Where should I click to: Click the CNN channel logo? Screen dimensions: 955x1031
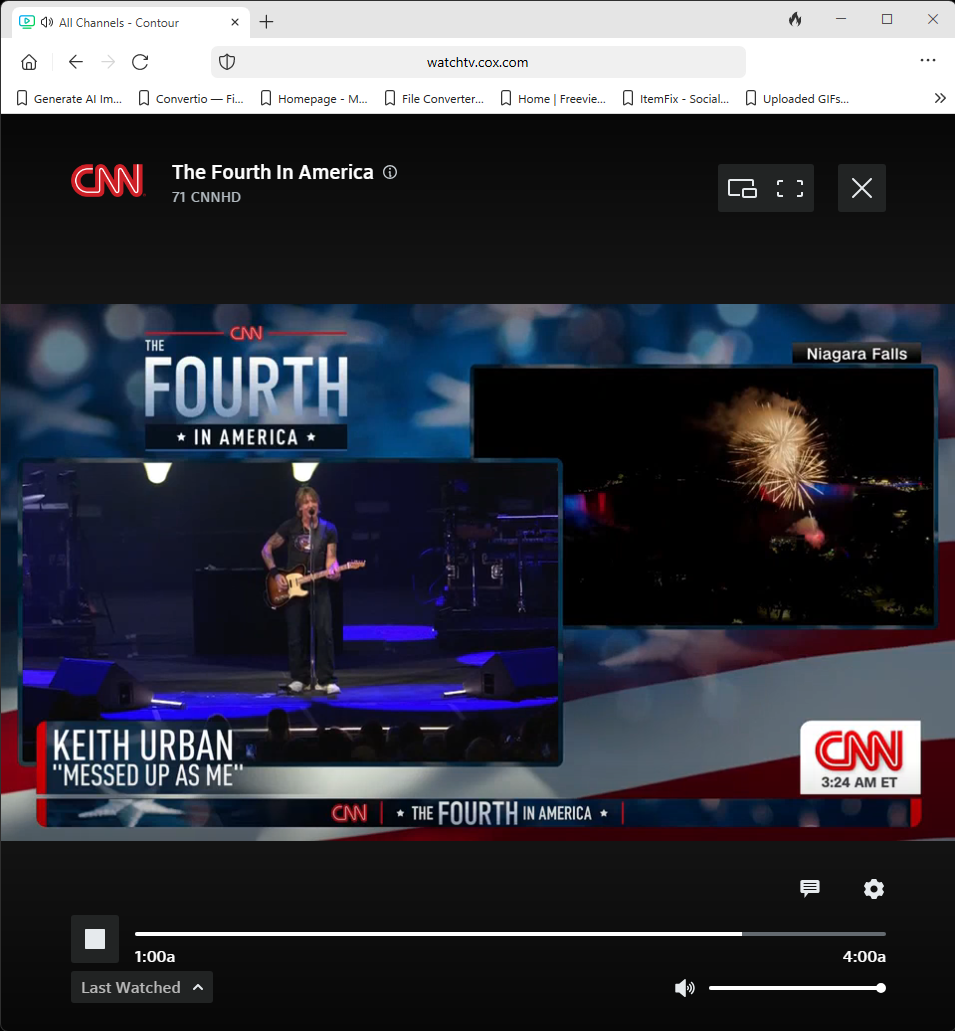tap(107, 181)
